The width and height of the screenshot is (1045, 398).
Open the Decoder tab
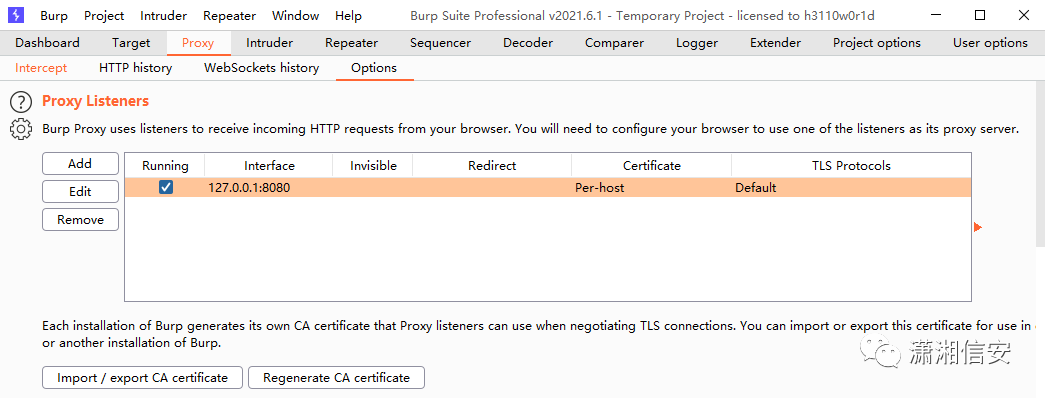click(x=528, y=43)
